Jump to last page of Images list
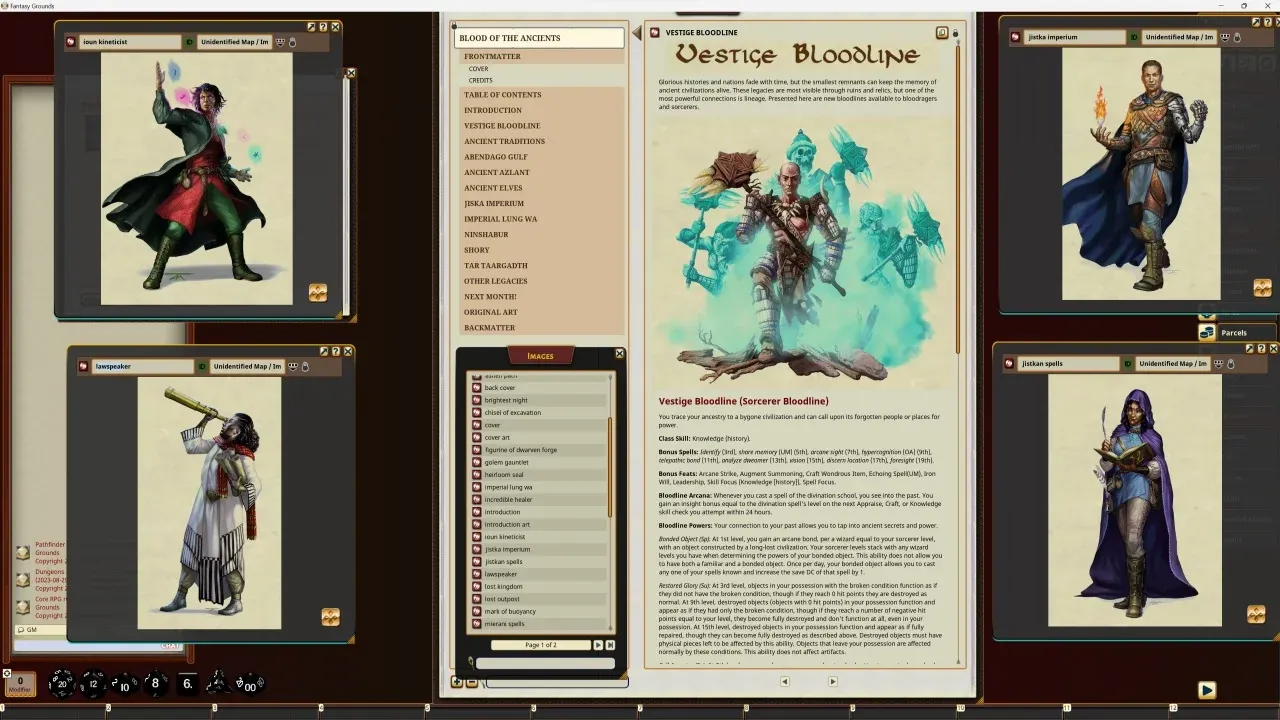1280x720 pixels. click(x=610, y=645)
